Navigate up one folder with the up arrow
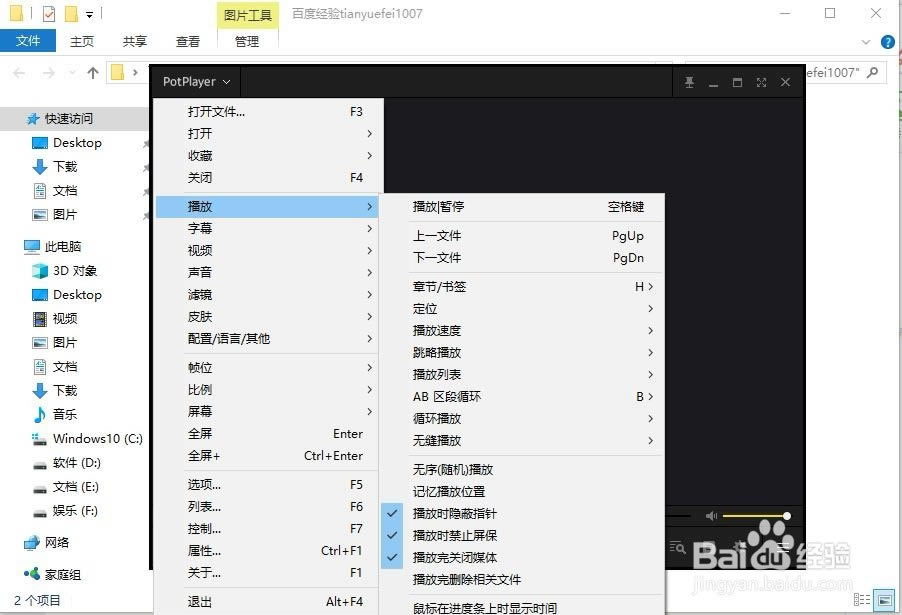Viewport: 902px width, 615px height. [x=92, y=72]
